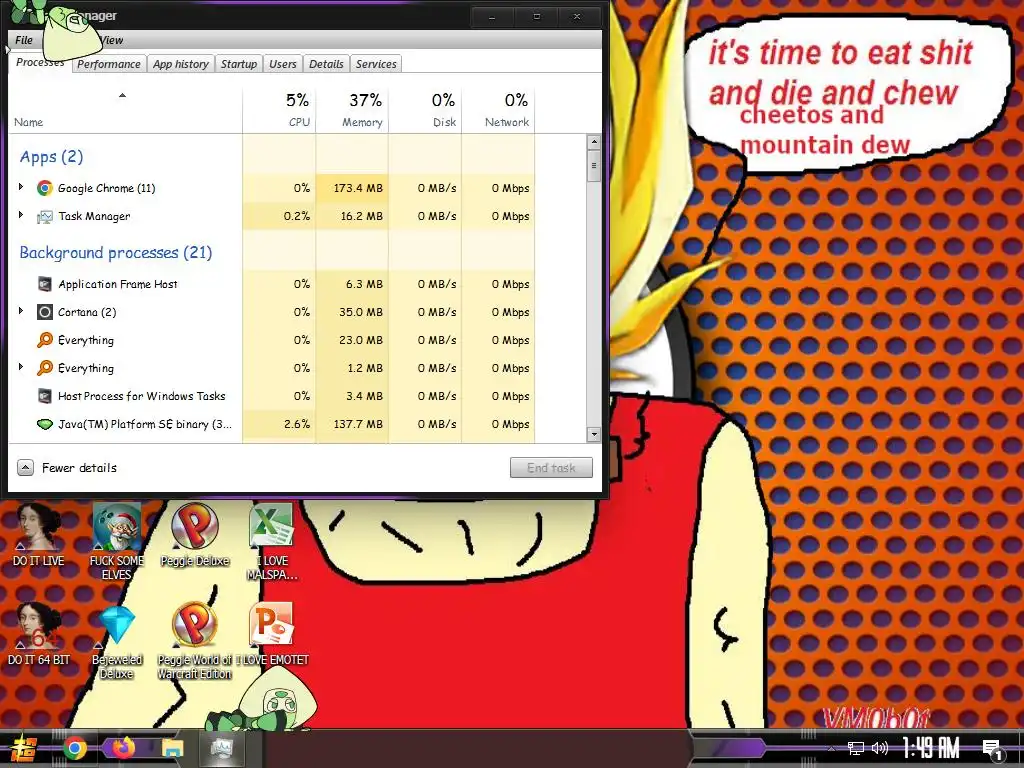Open the volume control in system tray
The width and height of the screenshot is (1024, 768).
880,748
